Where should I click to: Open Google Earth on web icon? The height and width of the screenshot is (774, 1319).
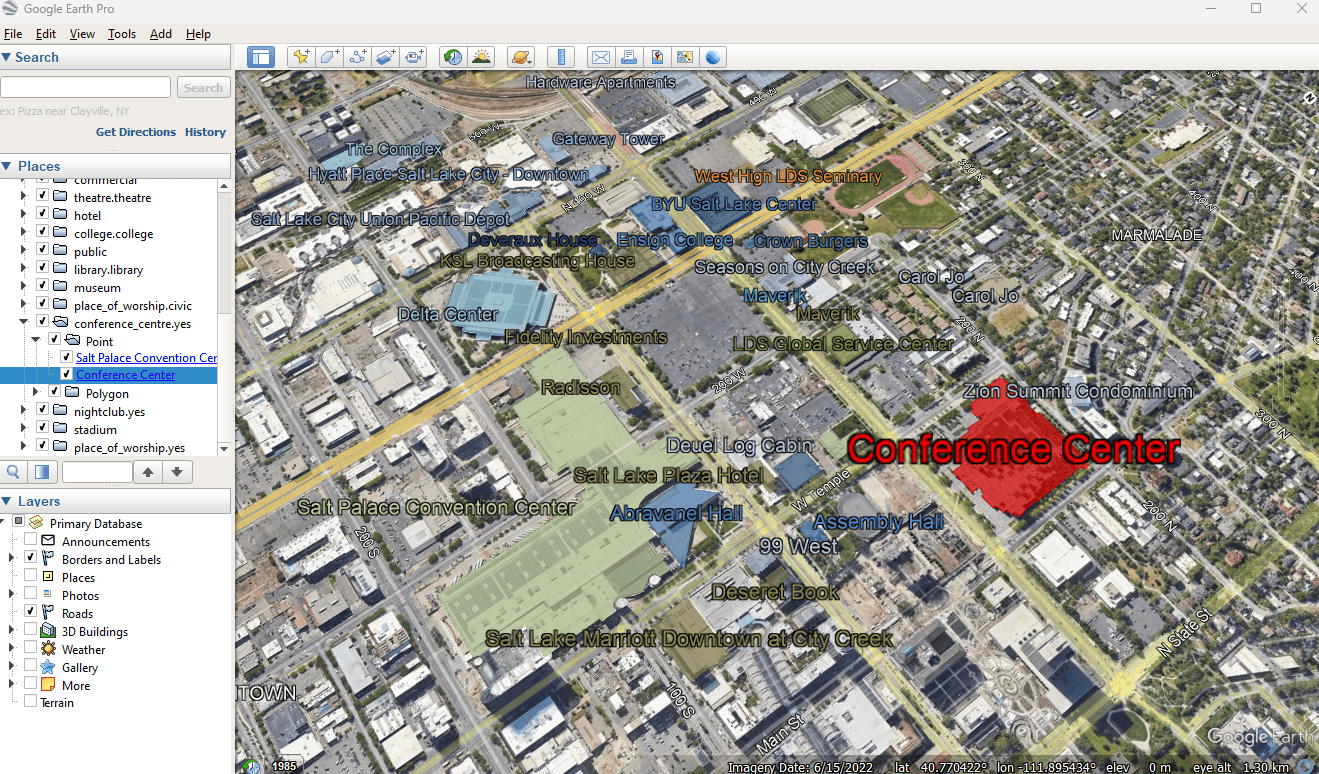[713, 57]
